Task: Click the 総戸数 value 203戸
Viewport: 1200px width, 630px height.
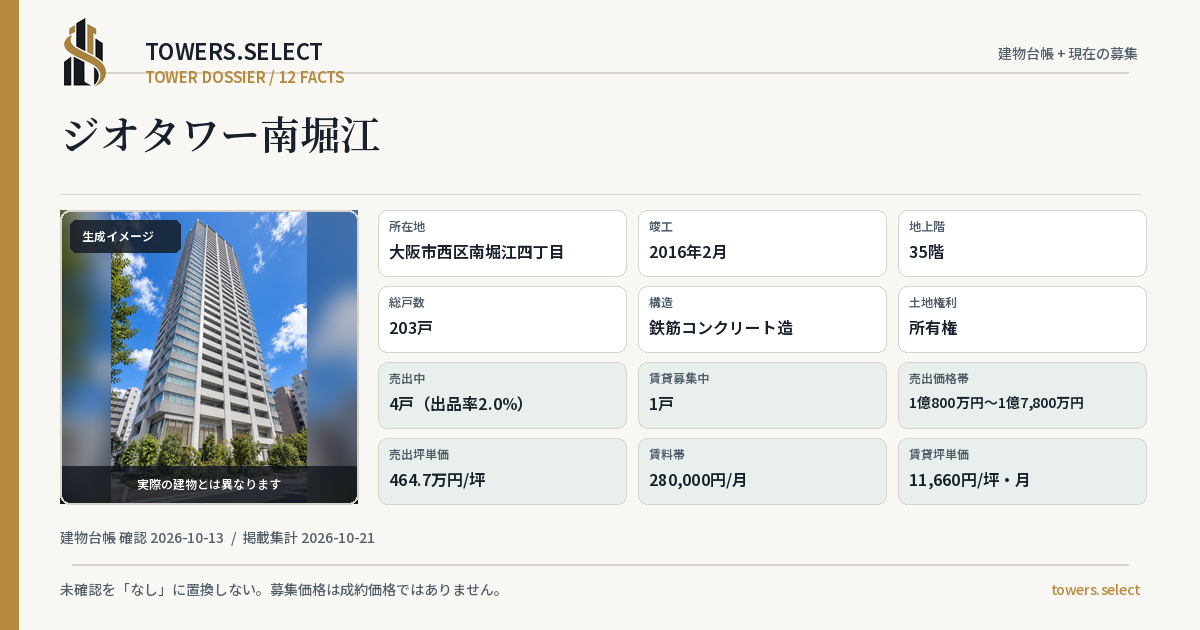Action: 411,328
